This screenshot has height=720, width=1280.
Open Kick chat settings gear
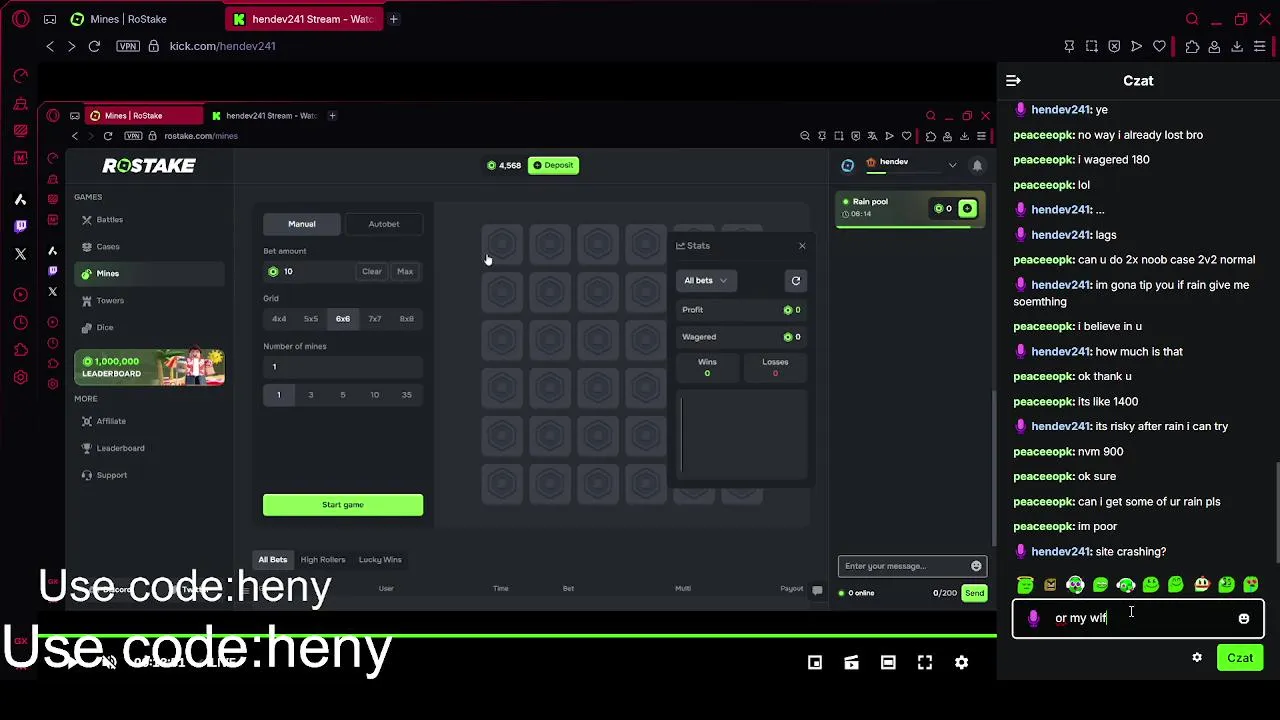(1197, 658)
